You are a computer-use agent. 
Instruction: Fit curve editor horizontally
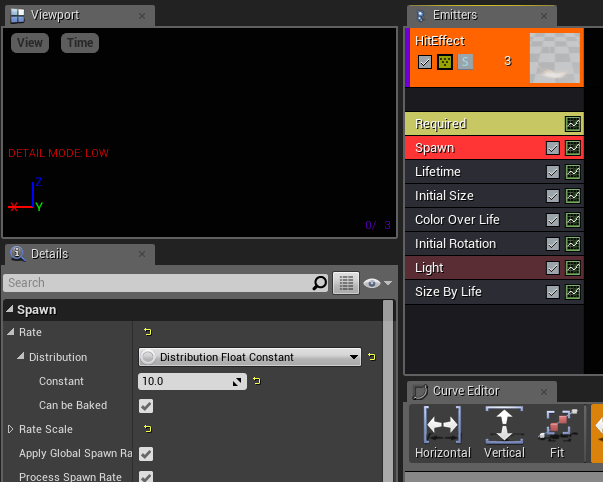(x=443, y=432)
